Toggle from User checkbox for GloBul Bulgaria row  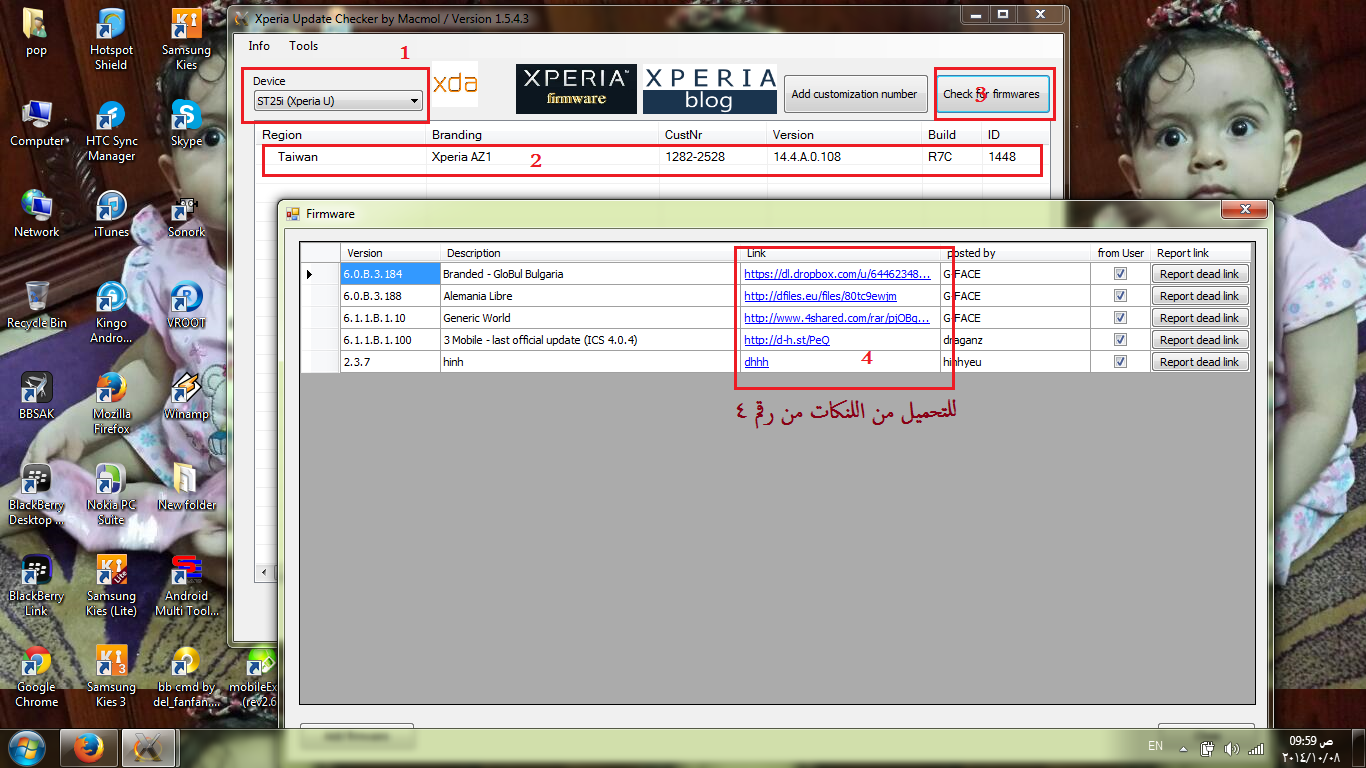[x=1120, y=273]
